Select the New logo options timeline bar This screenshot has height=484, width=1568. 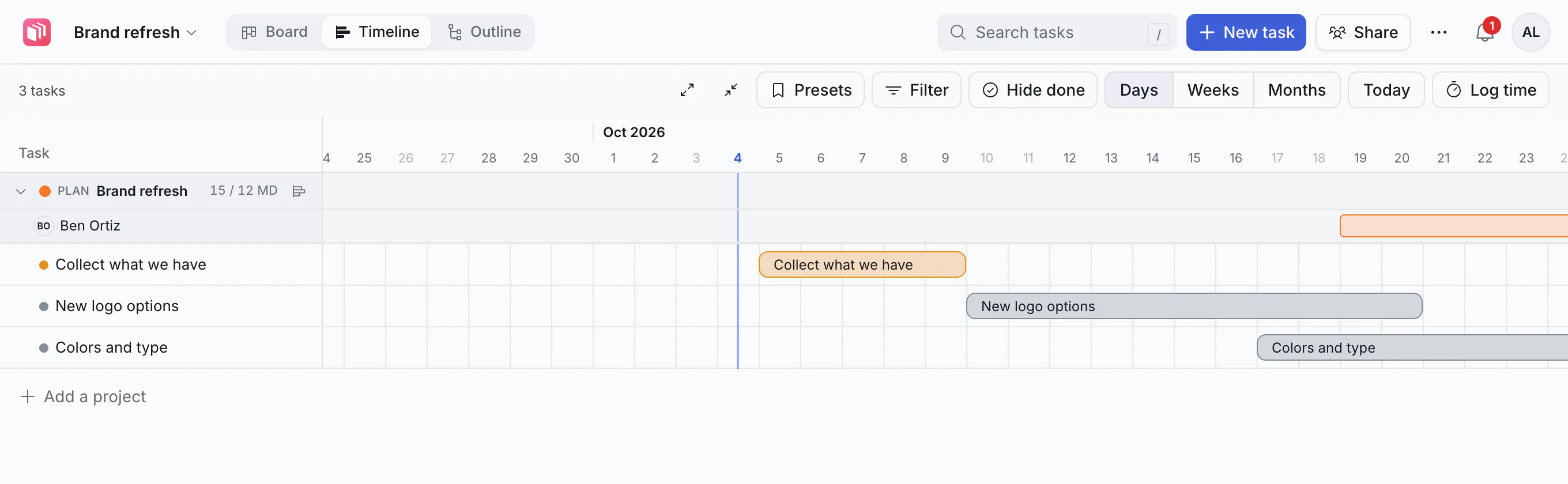(1194, 307)
